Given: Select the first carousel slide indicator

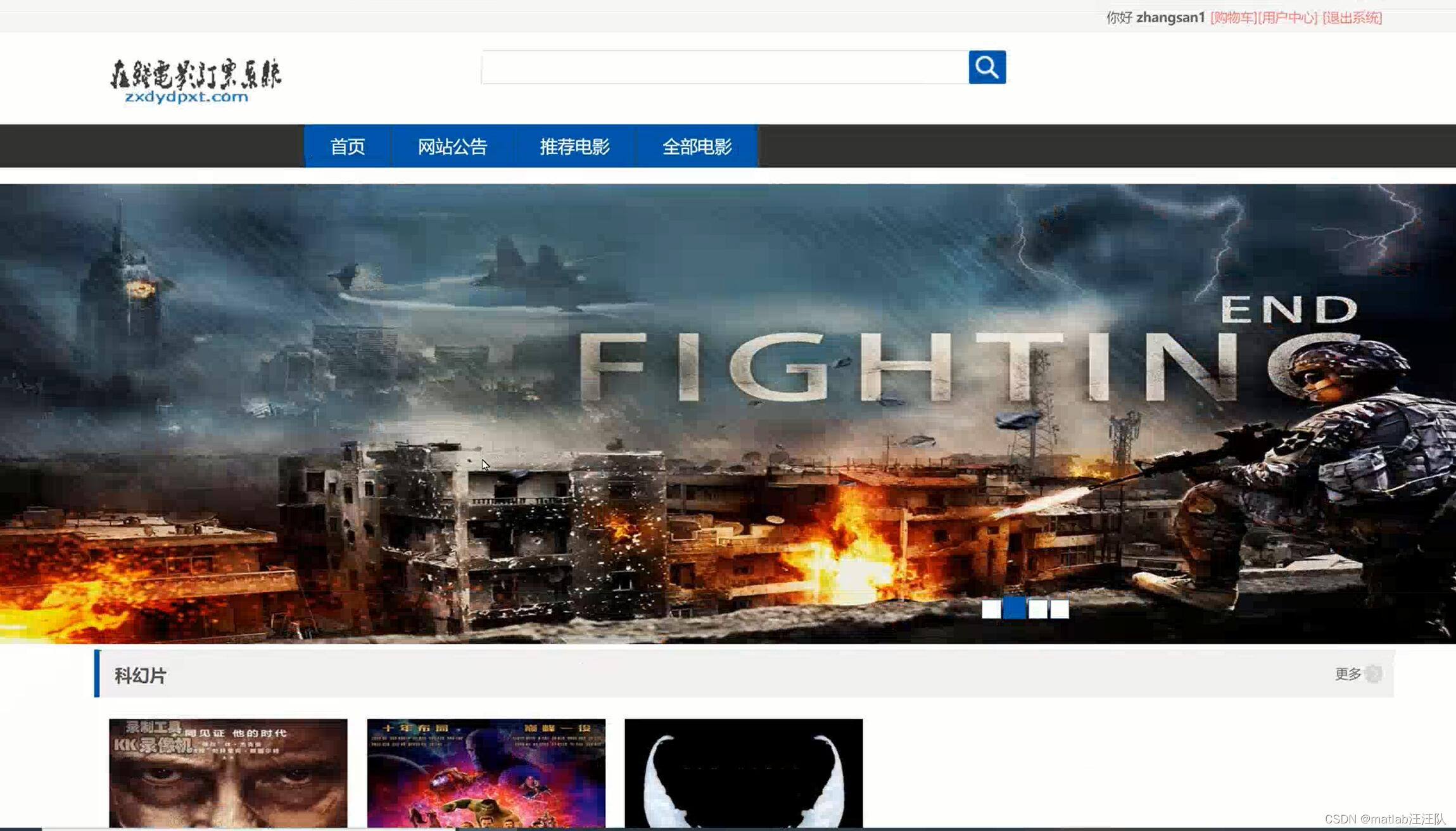Looking at the screenshot, I should [x=991, y=609].
